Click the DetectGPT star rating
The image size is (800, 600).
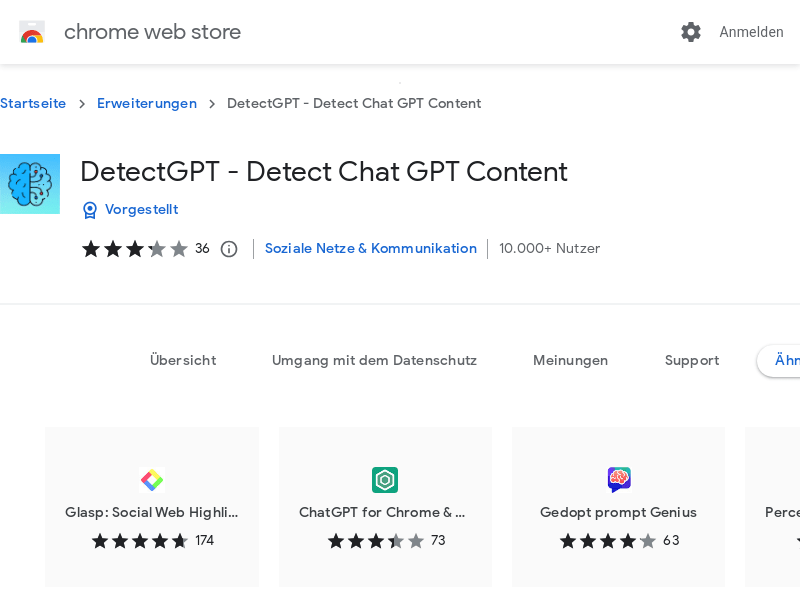[x=135, y=249]
